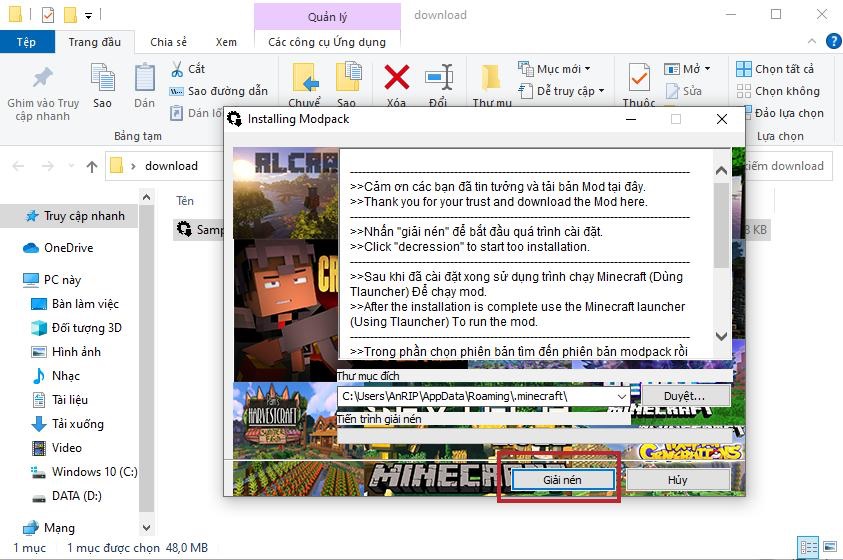843x560 pixels.
Task: Click Chọn không select none
Action: pos(778,91)
